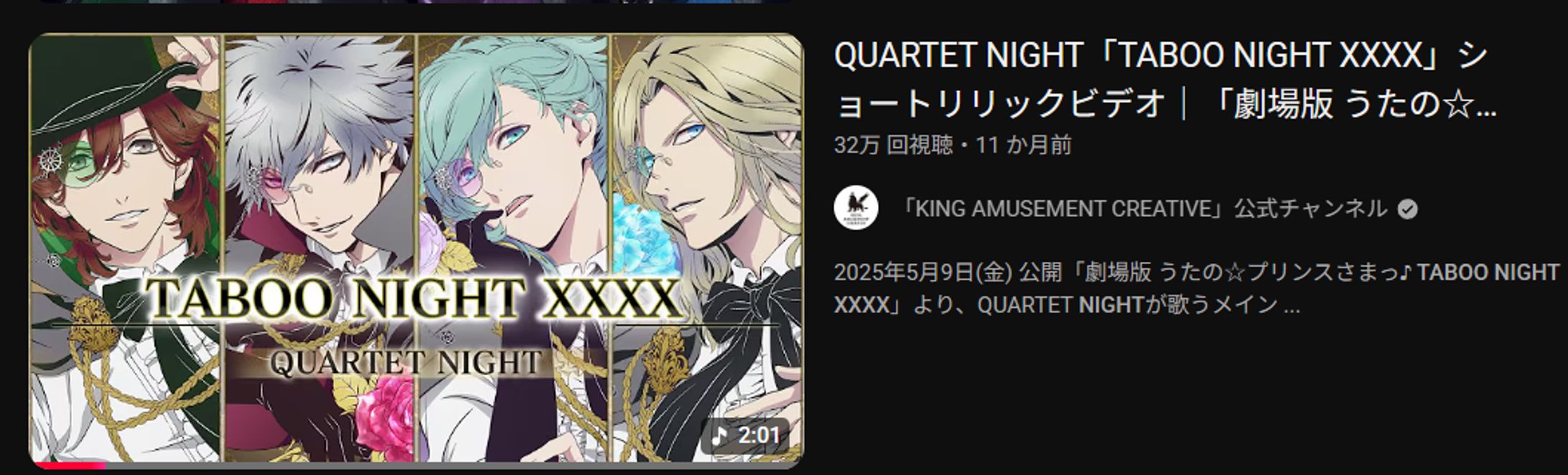This screenshot has height=475, width=1568.
Task: Open the KING AMUSEMENT CREATIVE channel avatar
Action: tap(856, 209)
